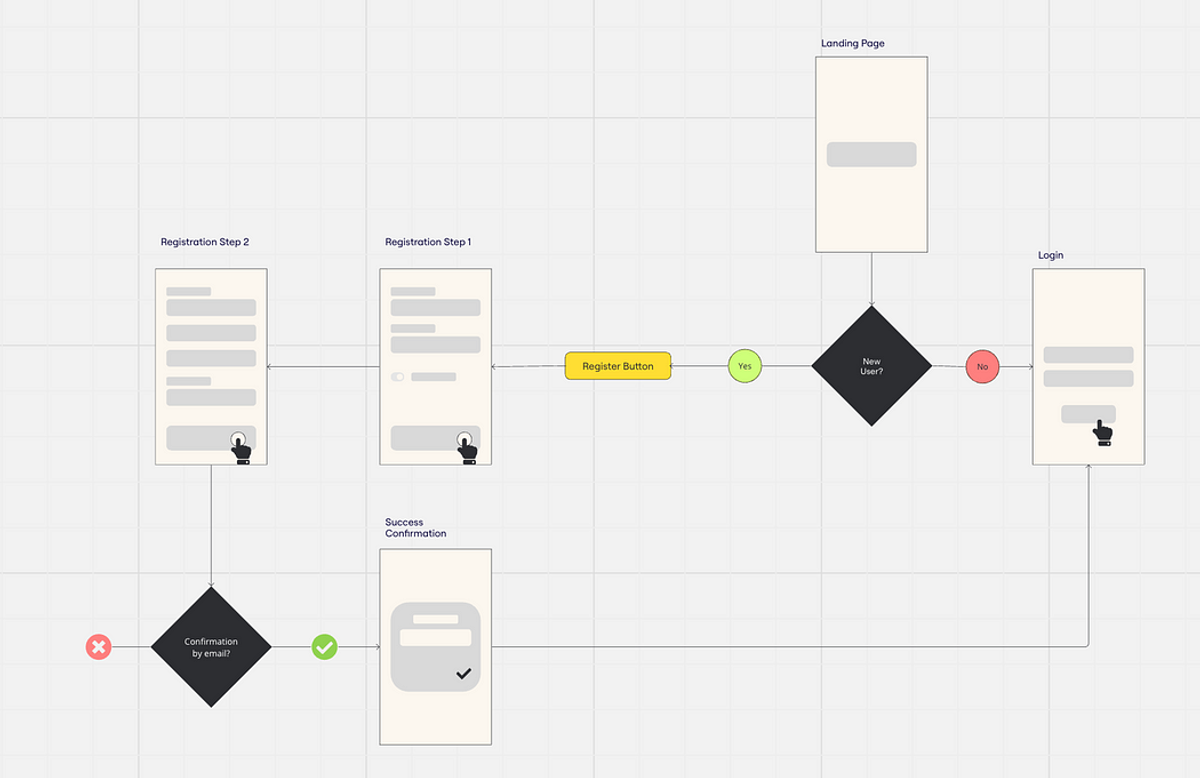Click the red X rejection icon

click(x=98, y=647)
